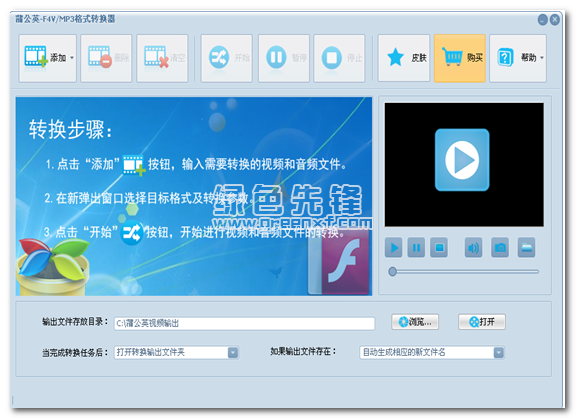The height and width of the screenshot is (419, 576).
Task: Start conversion with the 开始 button
Action: [226, 58]
